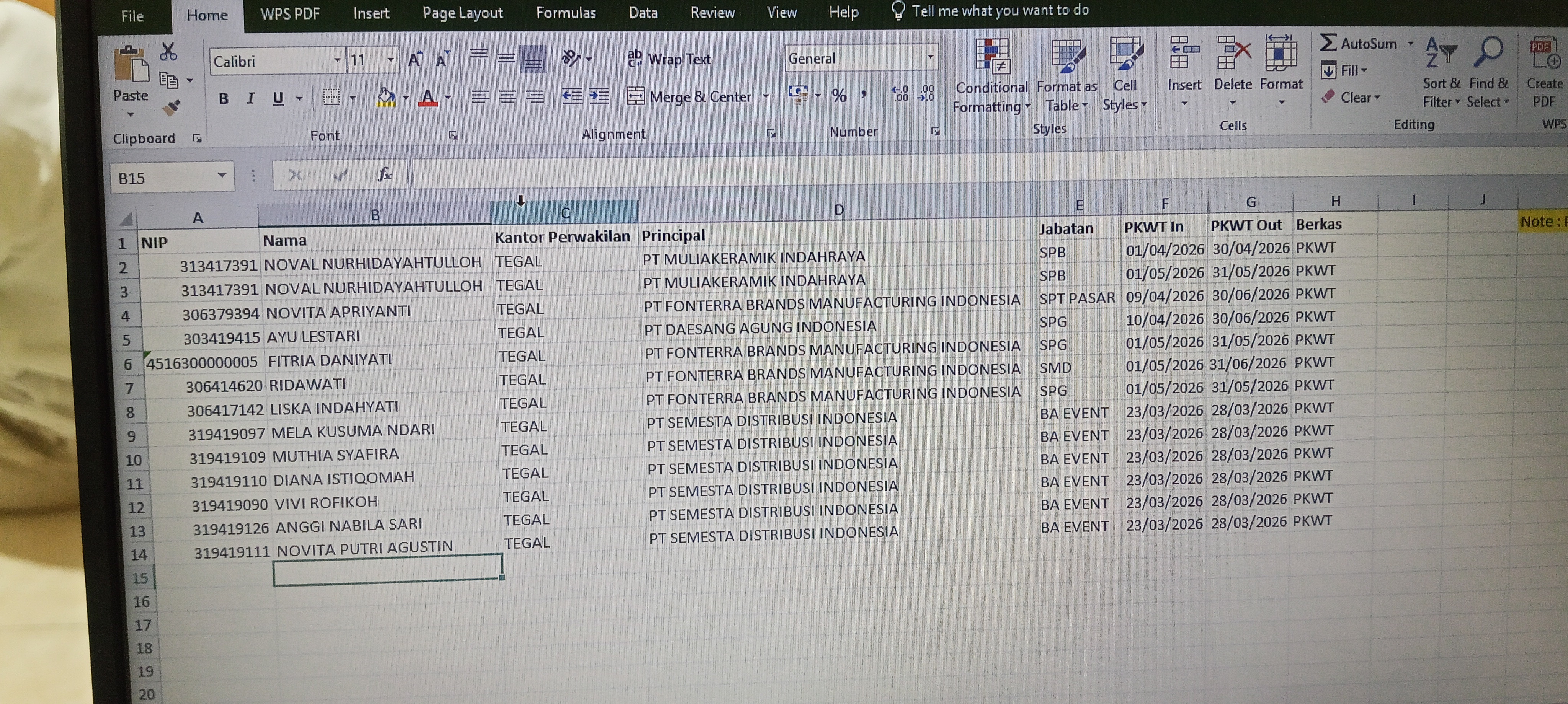Click the Paste clipboard icon

pos(131,64)
